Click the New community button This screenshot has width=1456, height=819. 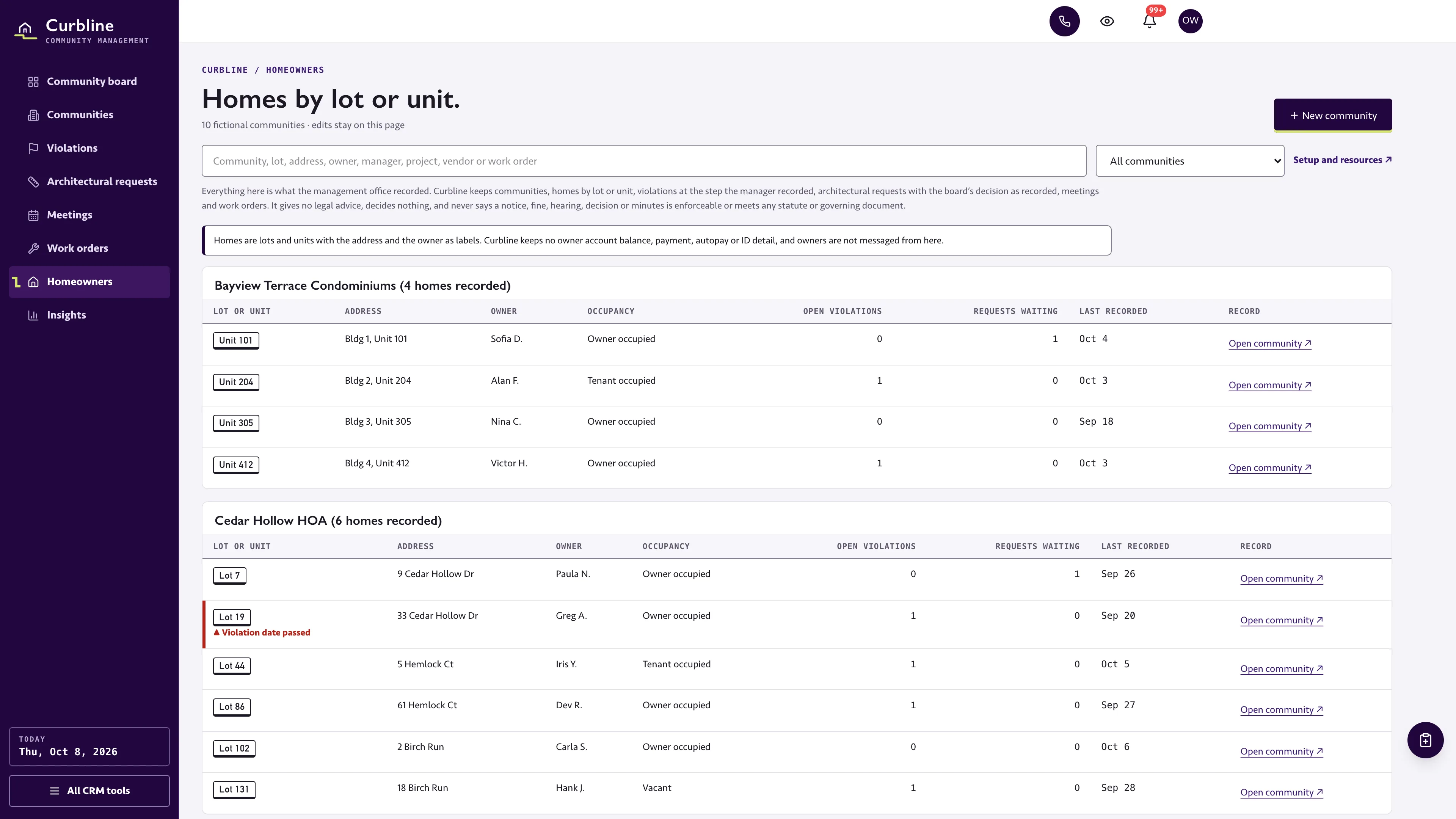pos(1333,115)
